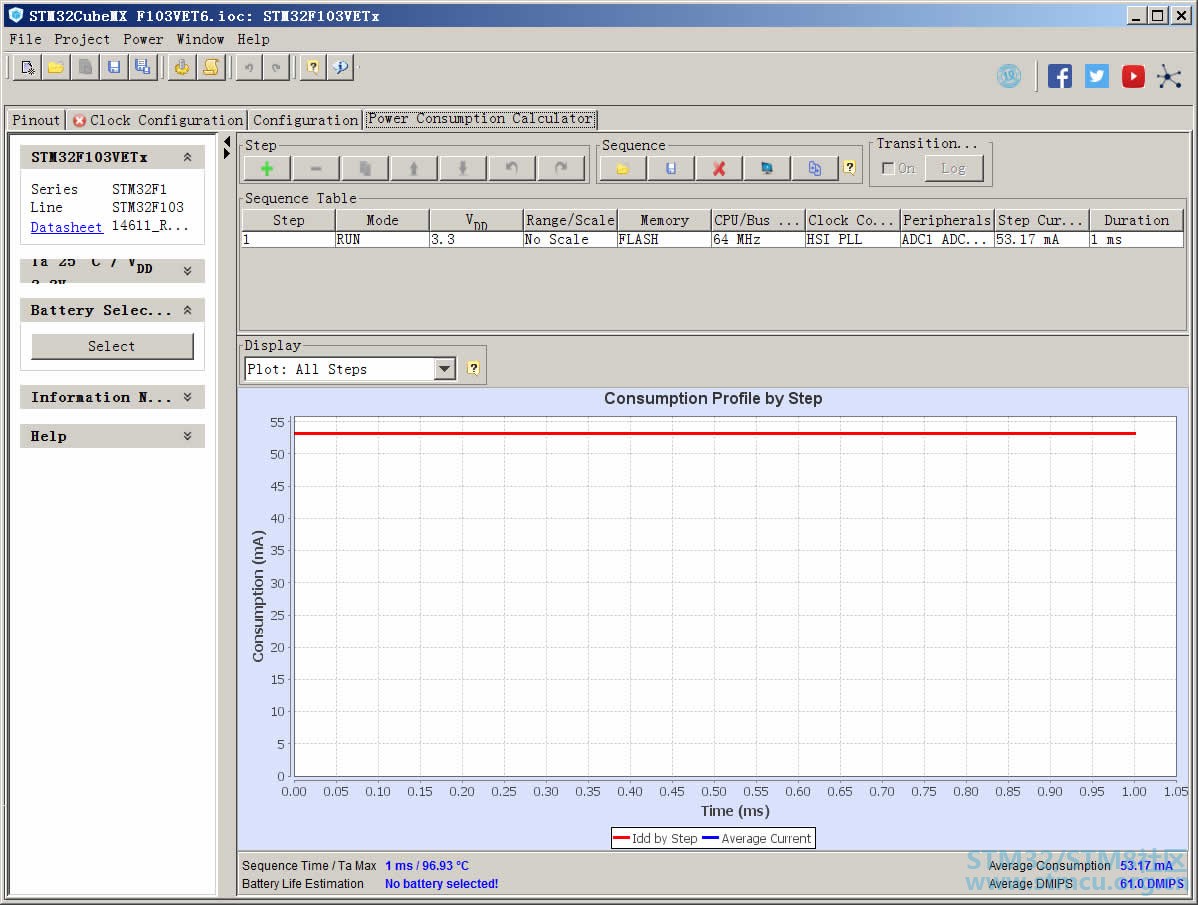Select the RUN cell in step 1

[382, 239]
